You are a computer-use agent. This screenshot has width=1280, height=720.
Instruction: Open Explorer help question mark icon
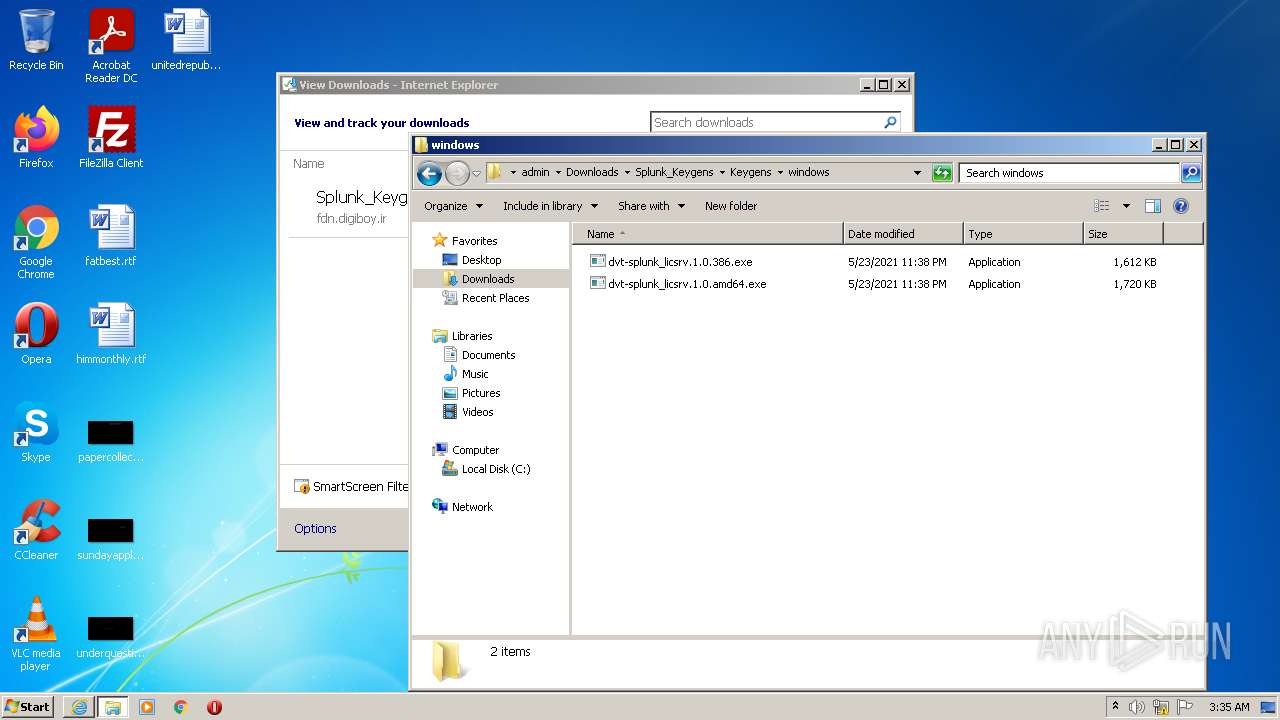click(x=1180, y=206)
